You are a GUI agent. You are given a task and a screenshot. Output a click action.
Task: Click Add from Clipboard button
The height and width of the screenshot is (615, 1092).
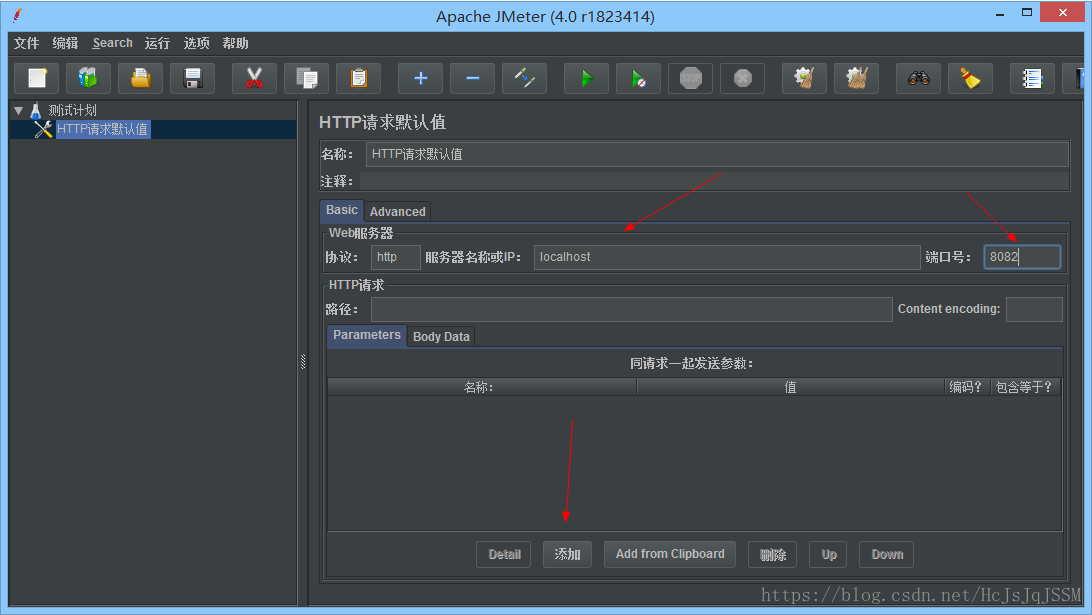point(670,554)
